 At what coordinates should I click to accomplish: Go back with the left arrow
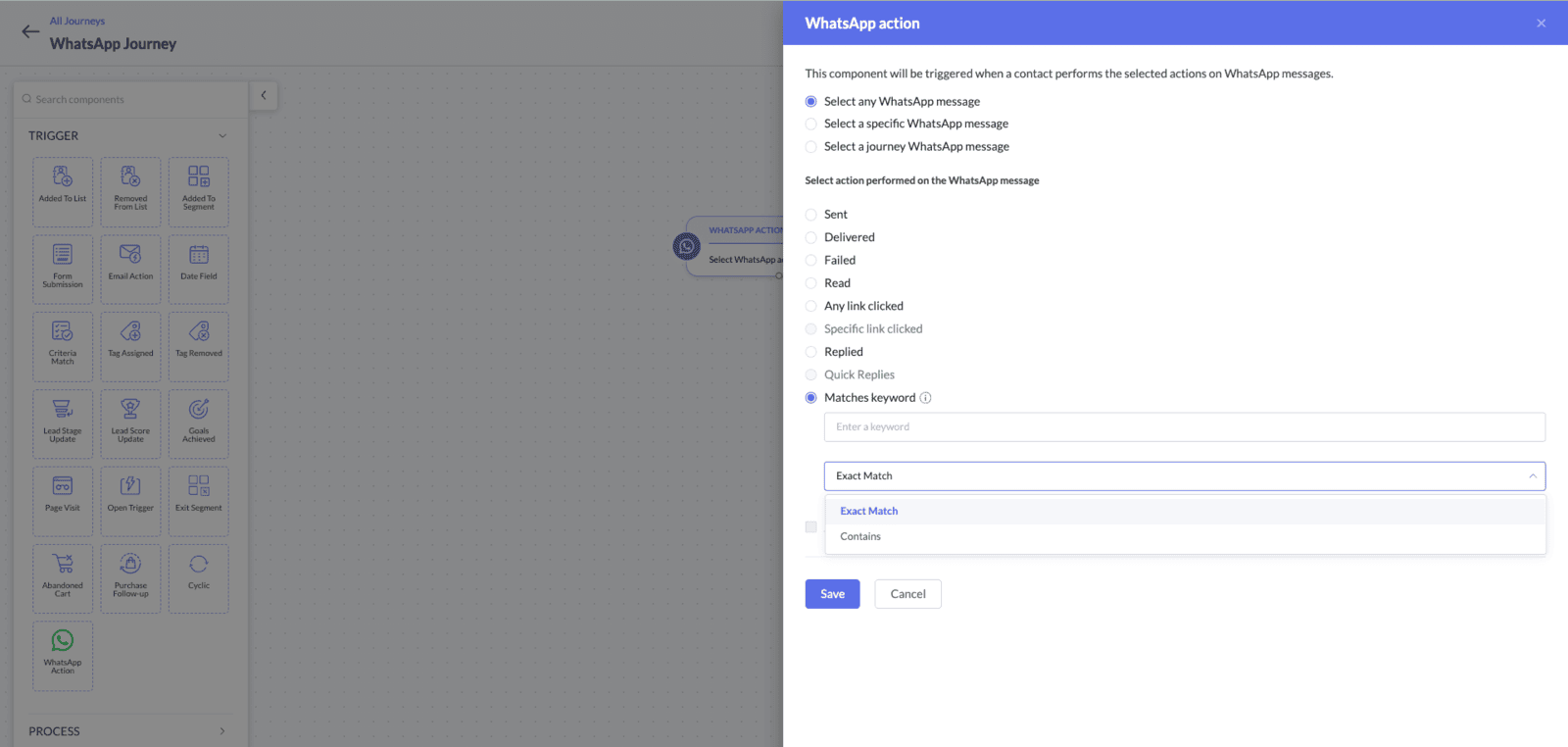pos(30,31)
